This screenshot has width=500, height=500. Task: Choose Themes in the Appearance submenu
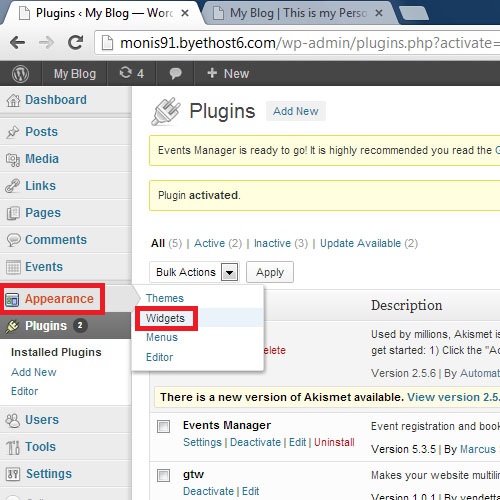165,298
